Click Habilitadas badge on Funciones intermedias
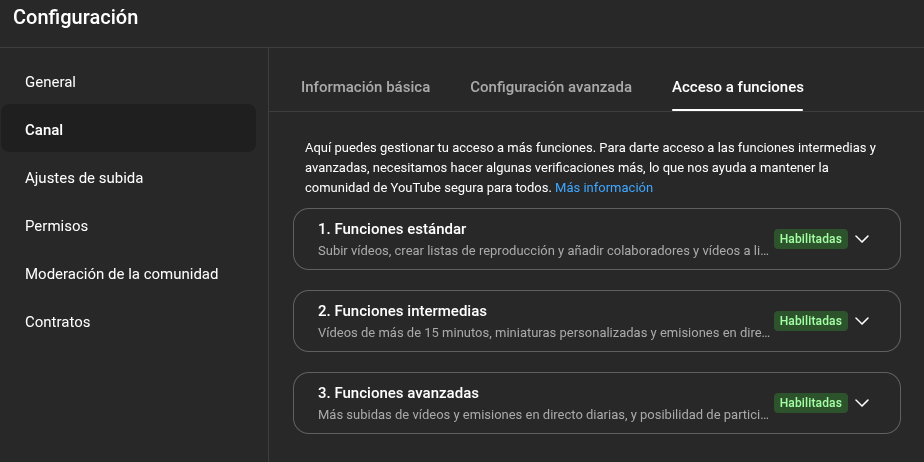 coord(811,321)
